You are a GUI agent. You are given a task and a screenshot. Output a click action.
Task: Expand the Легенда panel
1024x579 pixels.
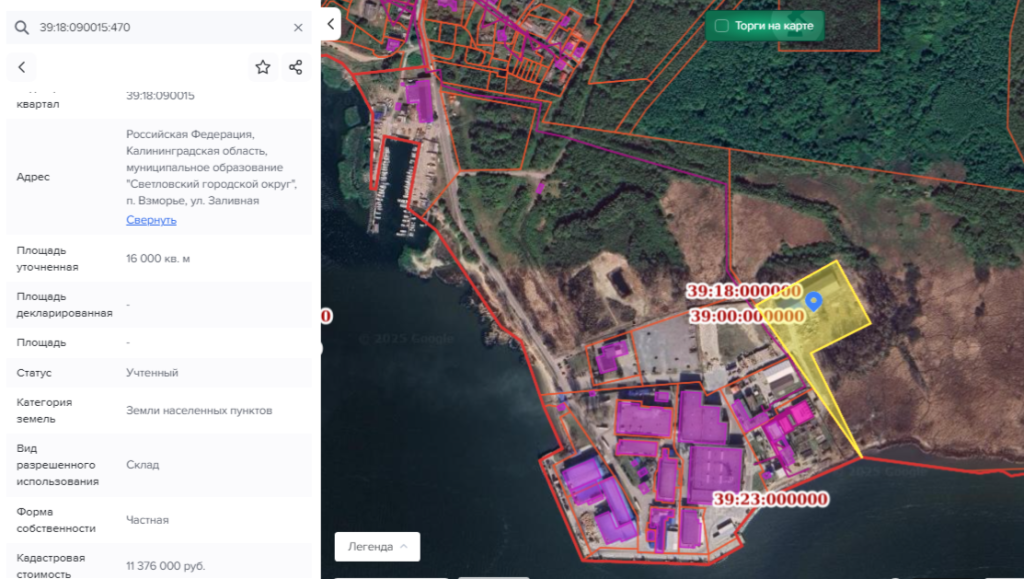(x=377, y=546)
